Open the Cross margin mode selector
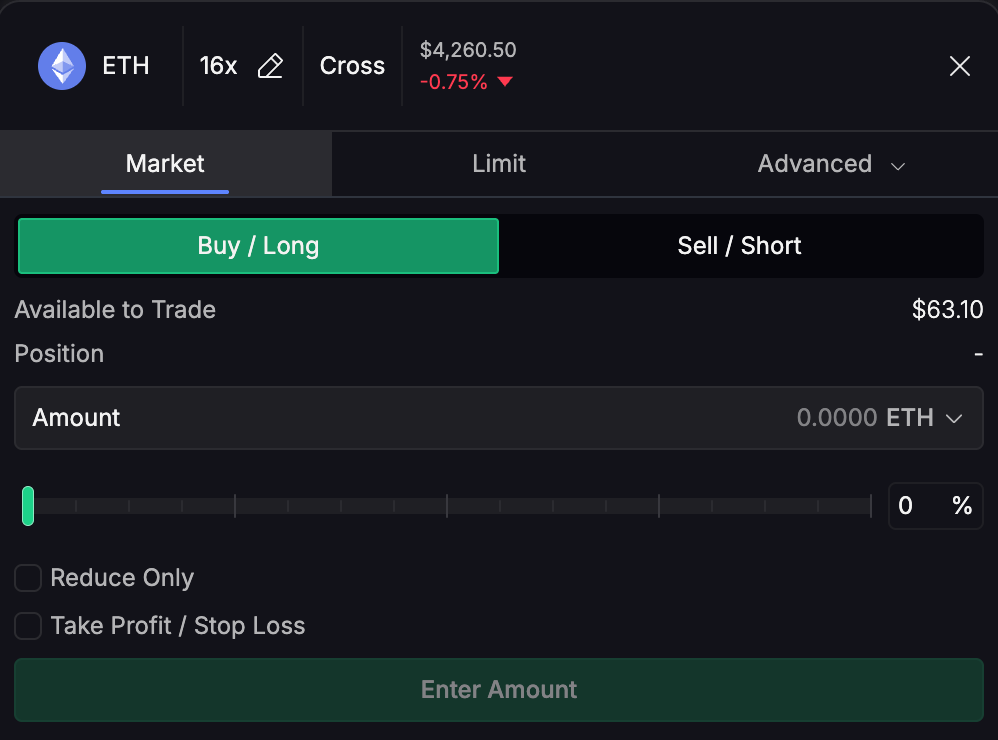The width and height of the screenshot is (998, 740). pos(352,66)
